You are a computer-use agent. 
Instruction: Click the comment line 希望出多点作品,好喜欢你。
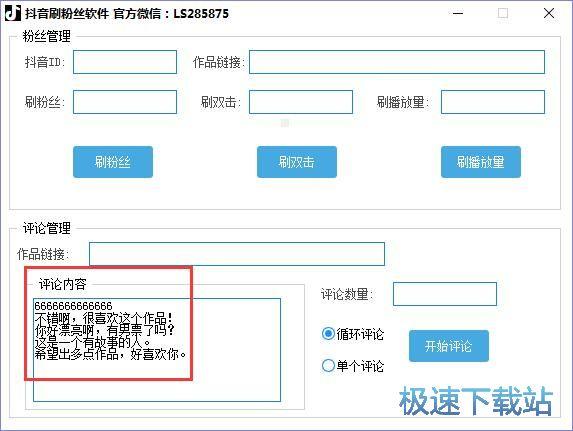pyautogui.click(x=110, y=354)
